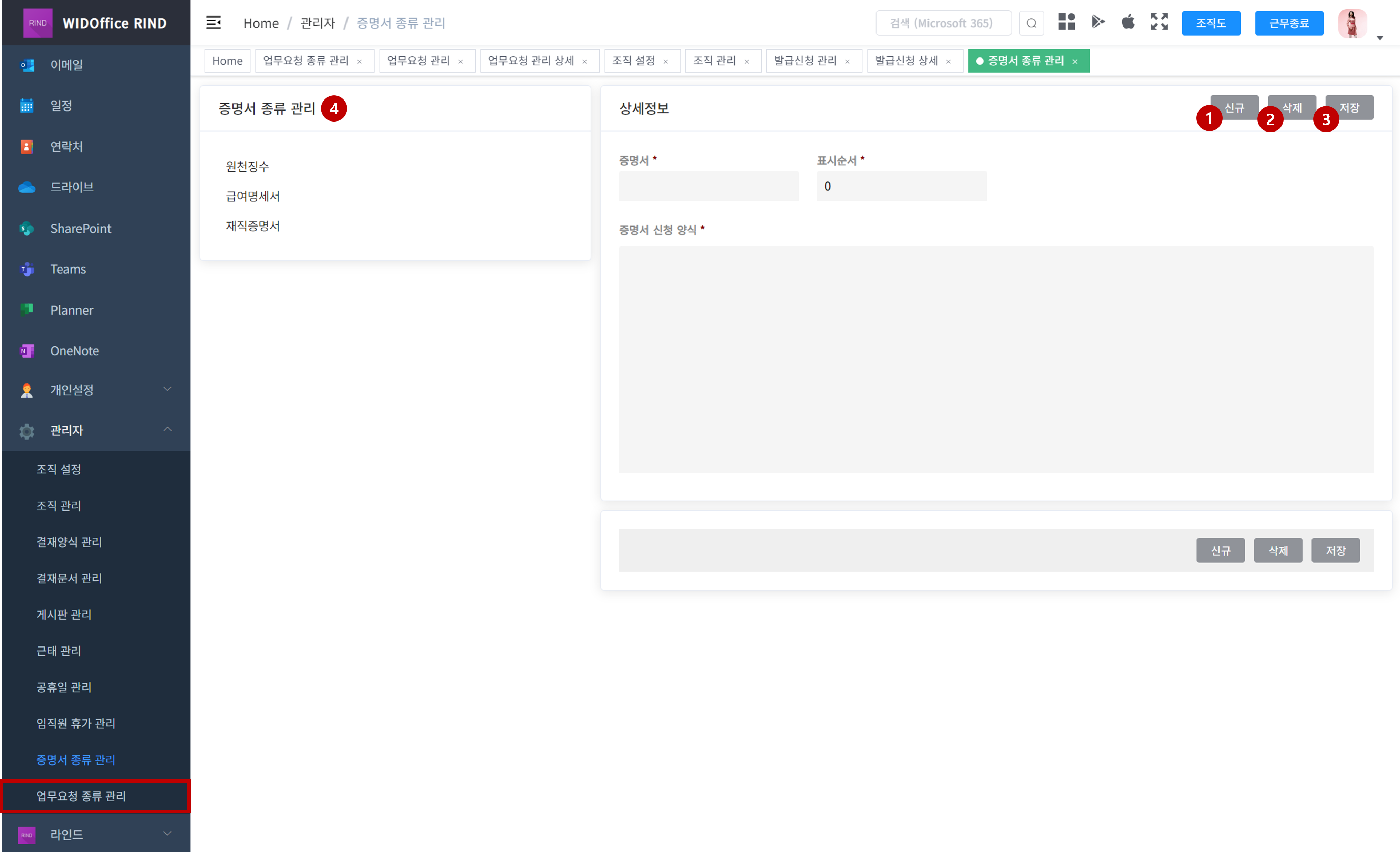Click the search magnifier icon
Image resolution: width=1400 pixels, height=852 pixels.
pos(1031,23)
